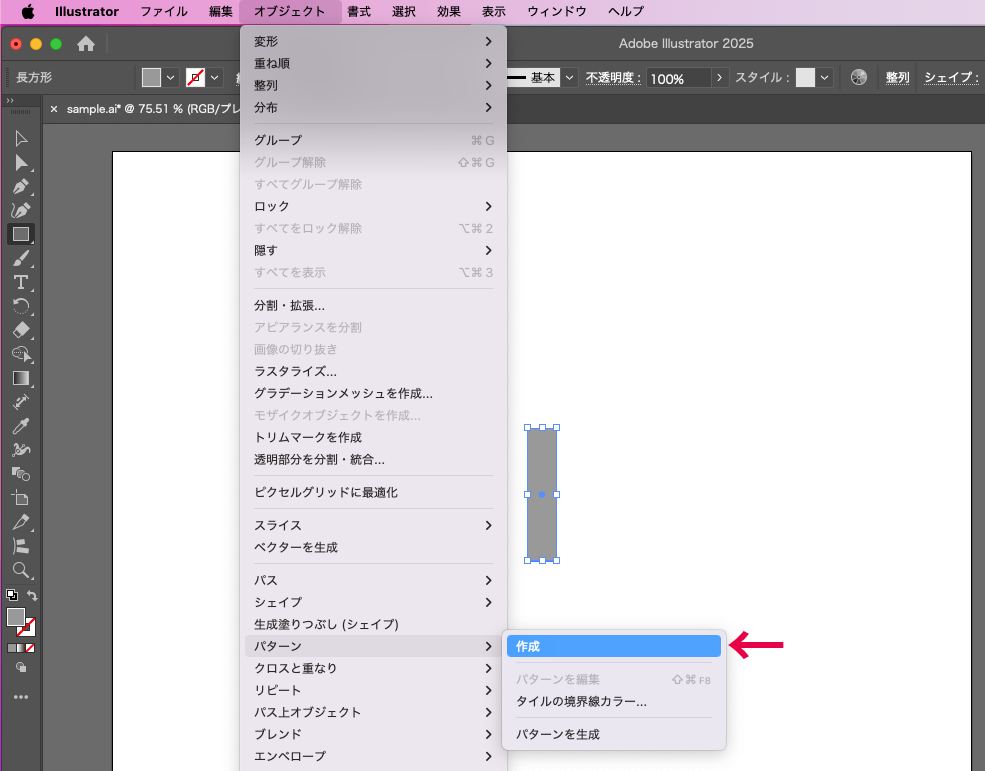Click the stroke none swatch in control bar
Image resolution: width=985 pixels, height=771 pixels.
195,78
